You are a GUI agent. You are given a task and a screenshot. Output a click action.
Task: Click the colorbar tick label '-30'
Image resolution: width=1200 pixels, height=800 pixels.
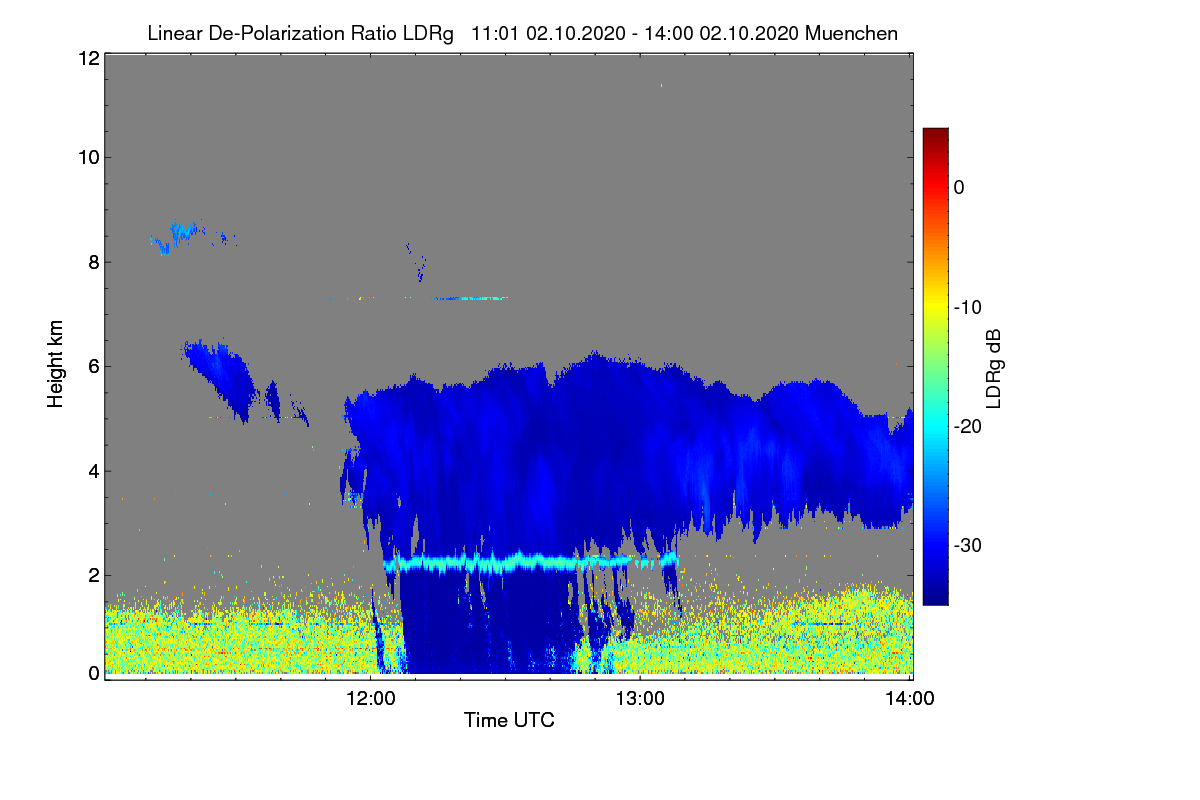(x=967, y=545)
